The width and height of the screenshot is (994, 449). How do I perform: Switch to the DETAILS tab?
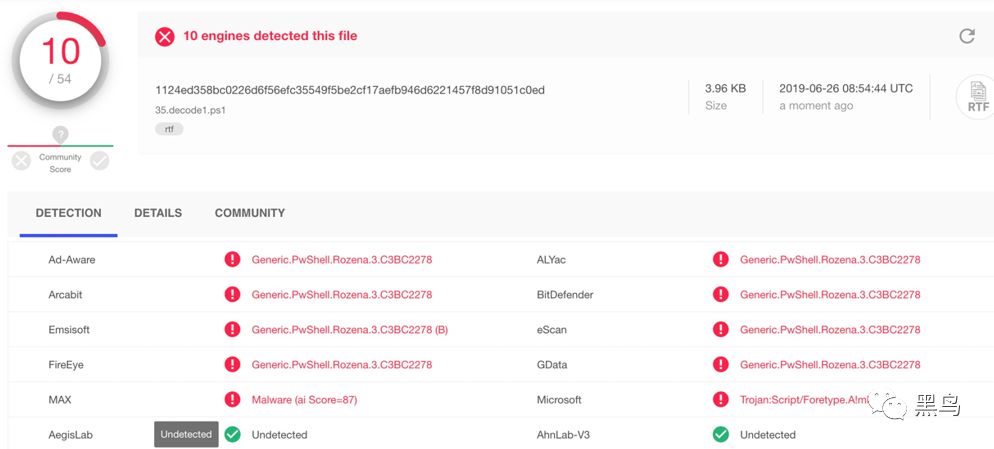(158, 213)
